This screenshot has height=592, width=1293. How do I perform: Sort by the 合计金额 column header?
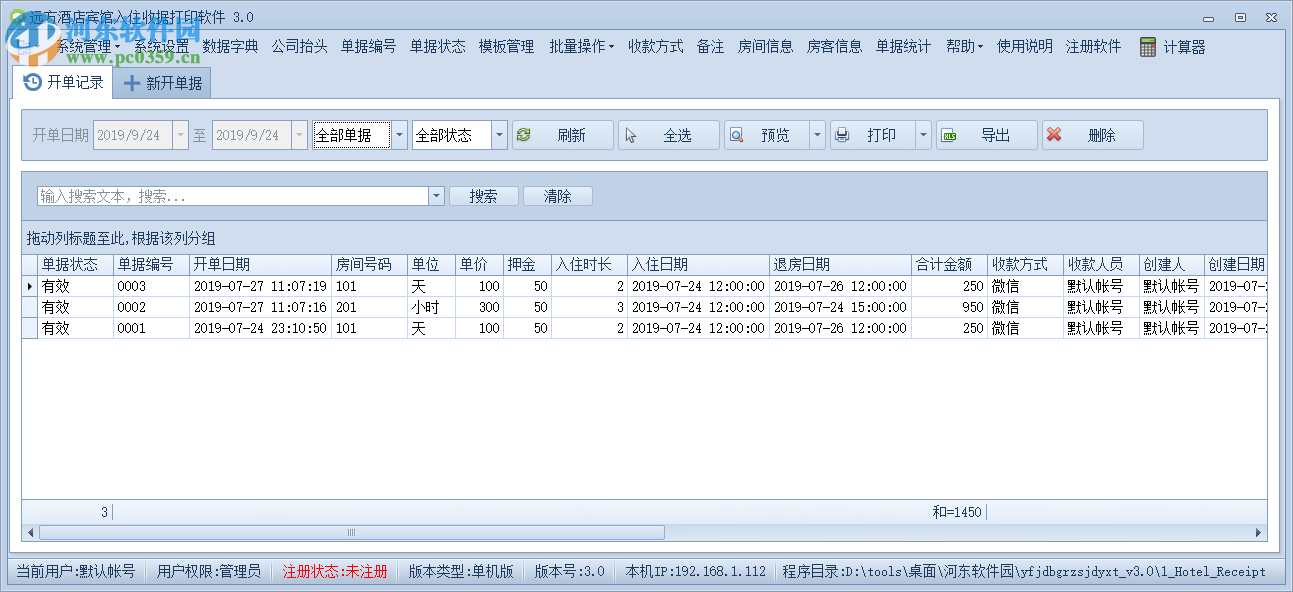[949, 265]
